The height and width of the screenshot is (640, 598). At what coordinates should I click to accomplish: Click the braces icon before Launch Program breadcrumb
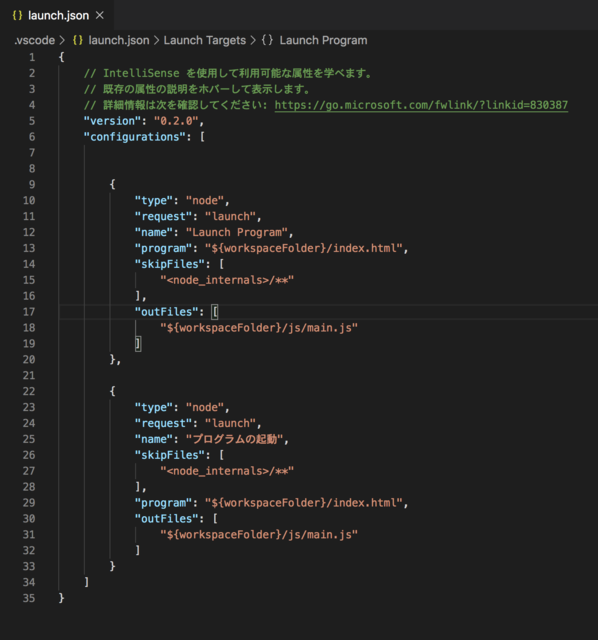267,40
